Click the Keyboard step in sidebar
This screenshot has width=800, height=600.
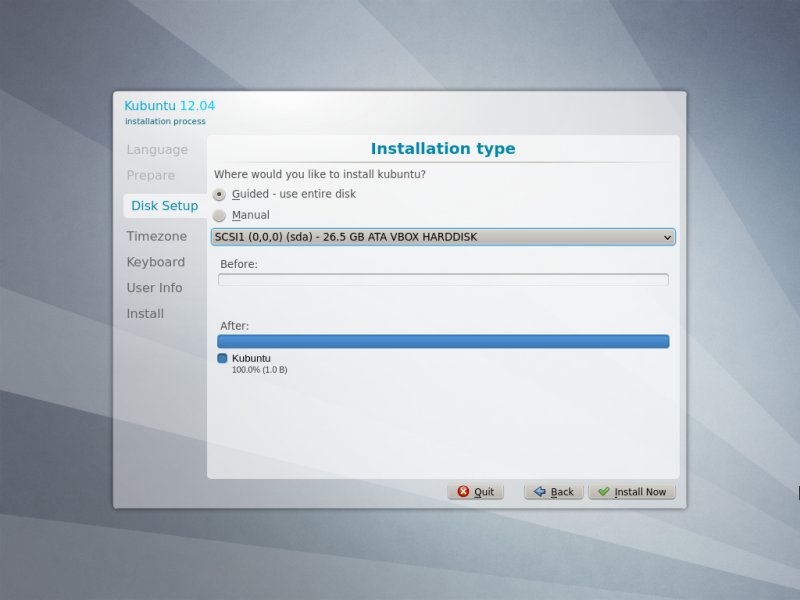pyautogui.click(x=156, y=262)
